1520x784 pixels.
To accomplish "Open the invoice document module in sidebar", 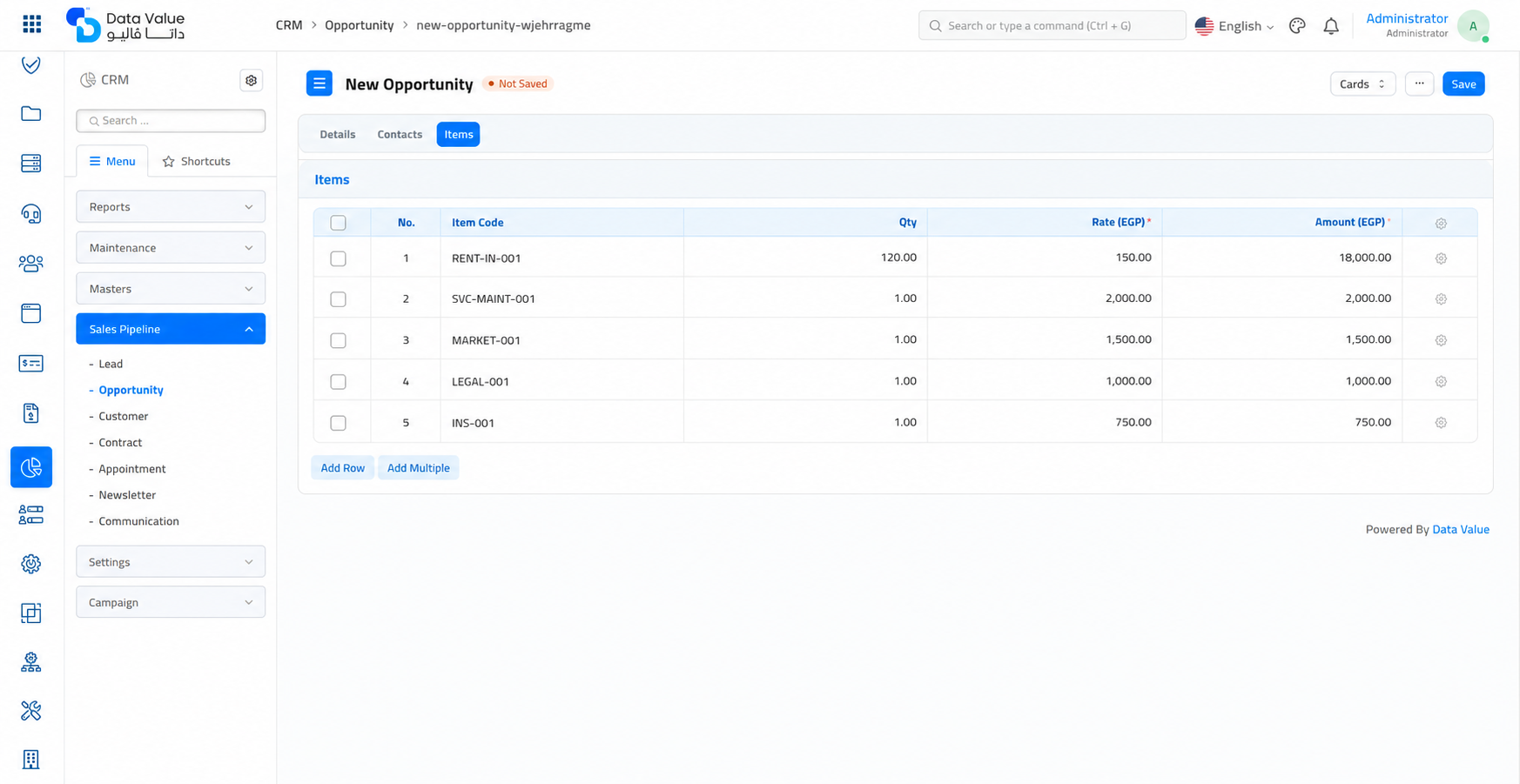I will [x=31, y=413].
